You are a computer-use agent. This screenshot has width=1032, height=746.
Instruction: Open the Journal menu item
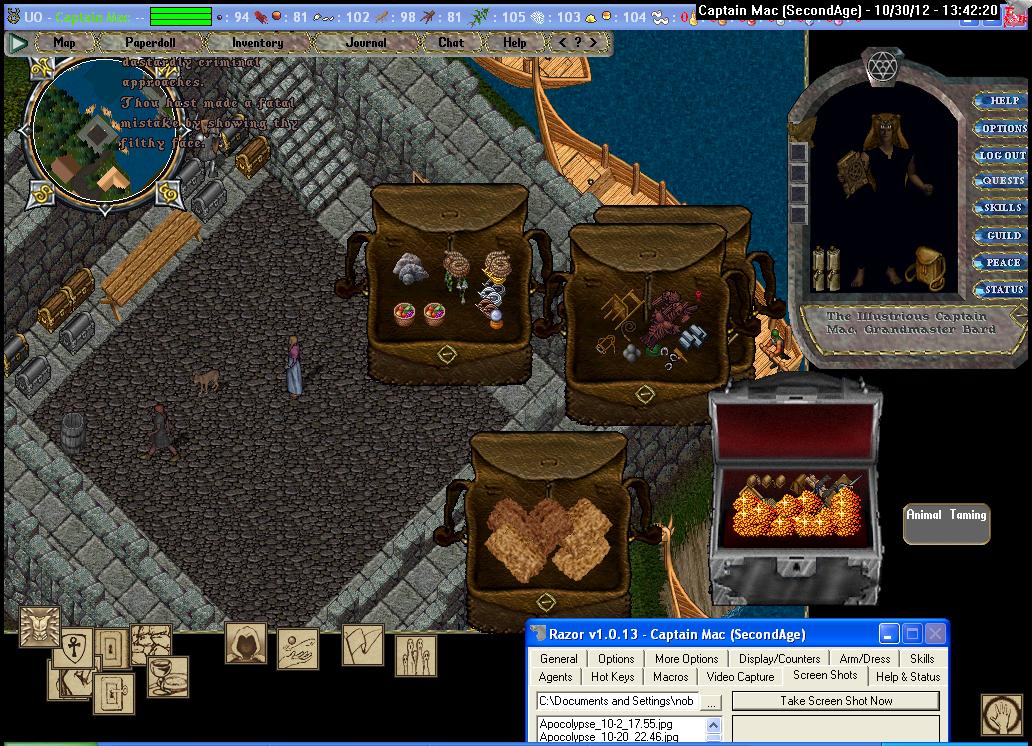point(365,43)
